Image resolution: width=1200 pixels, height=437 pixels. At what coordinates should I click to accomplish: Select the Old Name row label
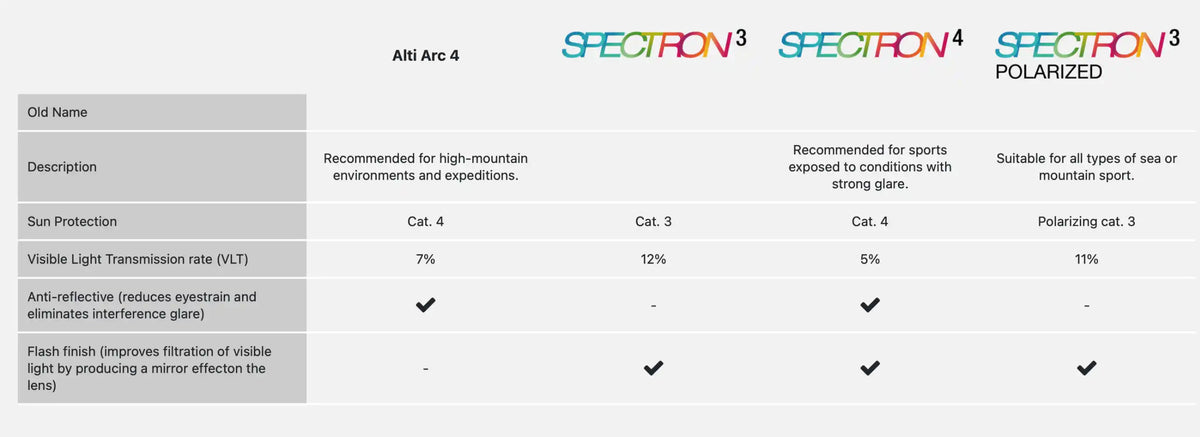click(58, 112)
